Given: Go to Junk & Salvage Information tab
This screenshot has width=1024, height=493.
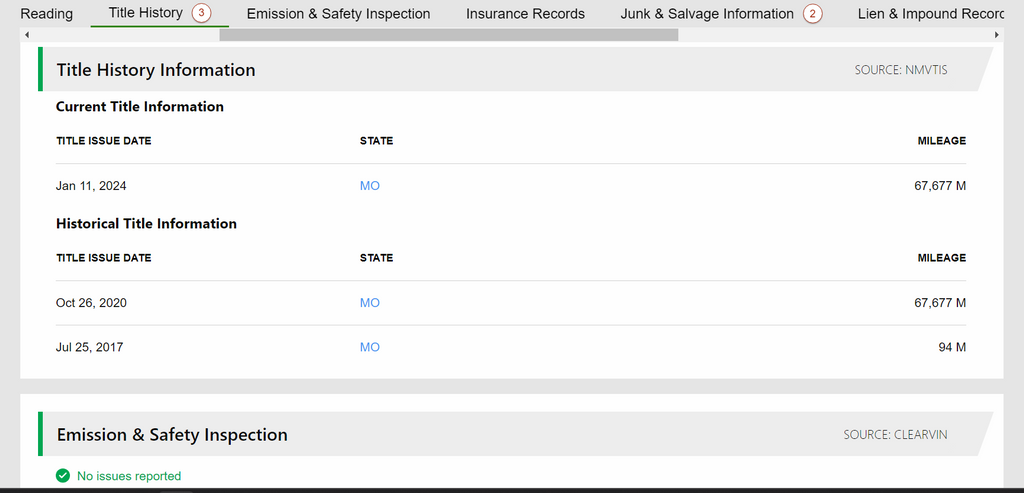Looking at the screenshot, I should (707, 14).
